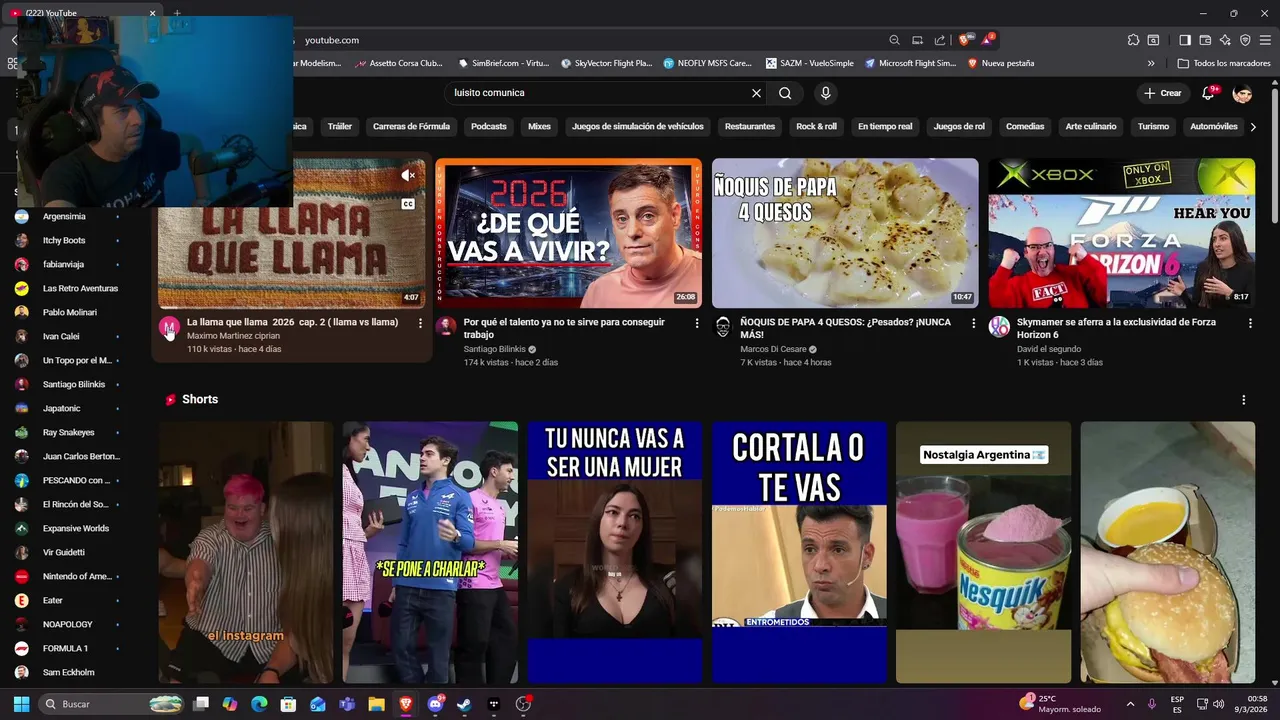Select the Rock & roll chip
Screen dimensions: 1280x720
pyautogui.click(x=816, y=127)
